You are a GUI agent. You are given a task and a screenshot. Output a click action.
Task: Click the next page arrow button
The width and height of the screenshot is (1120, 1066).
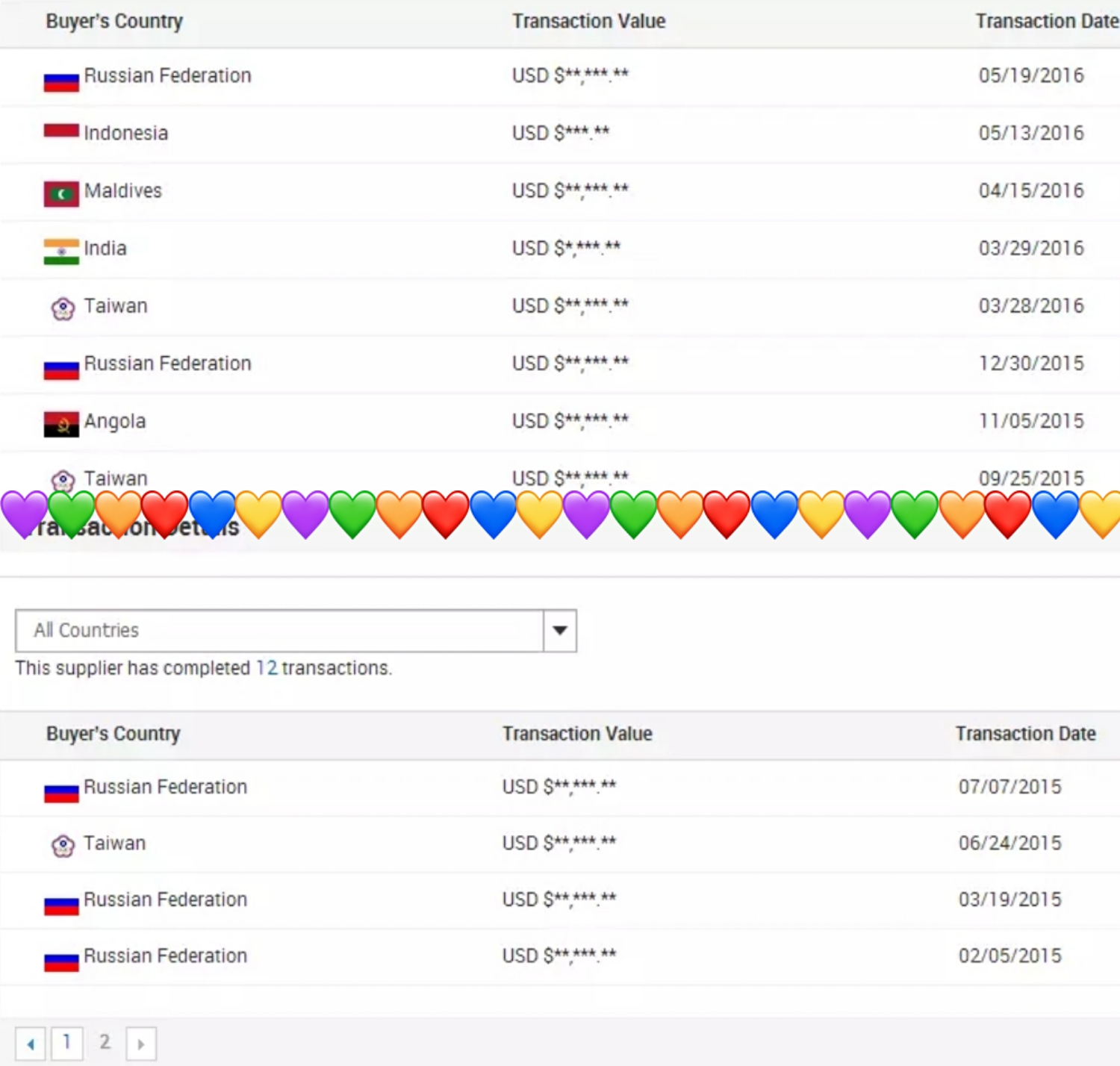point(141,1044)
